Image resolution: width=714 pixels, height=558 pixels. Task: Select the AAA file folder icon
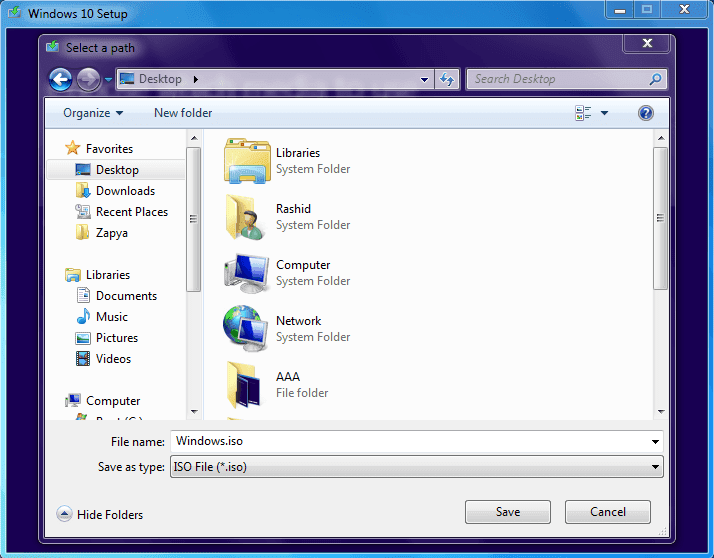(244, 384)
